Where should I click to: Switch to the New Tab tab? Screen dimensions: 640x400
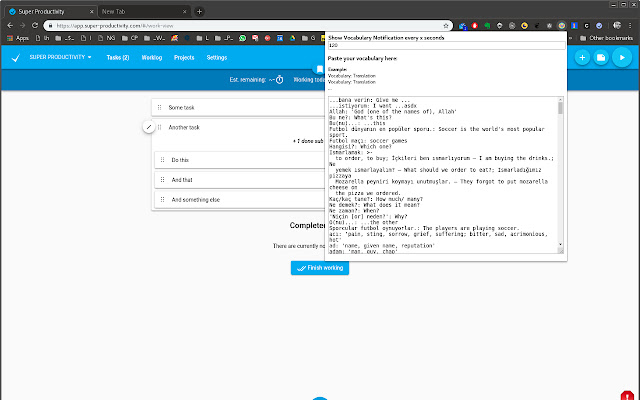pos(144,11)
